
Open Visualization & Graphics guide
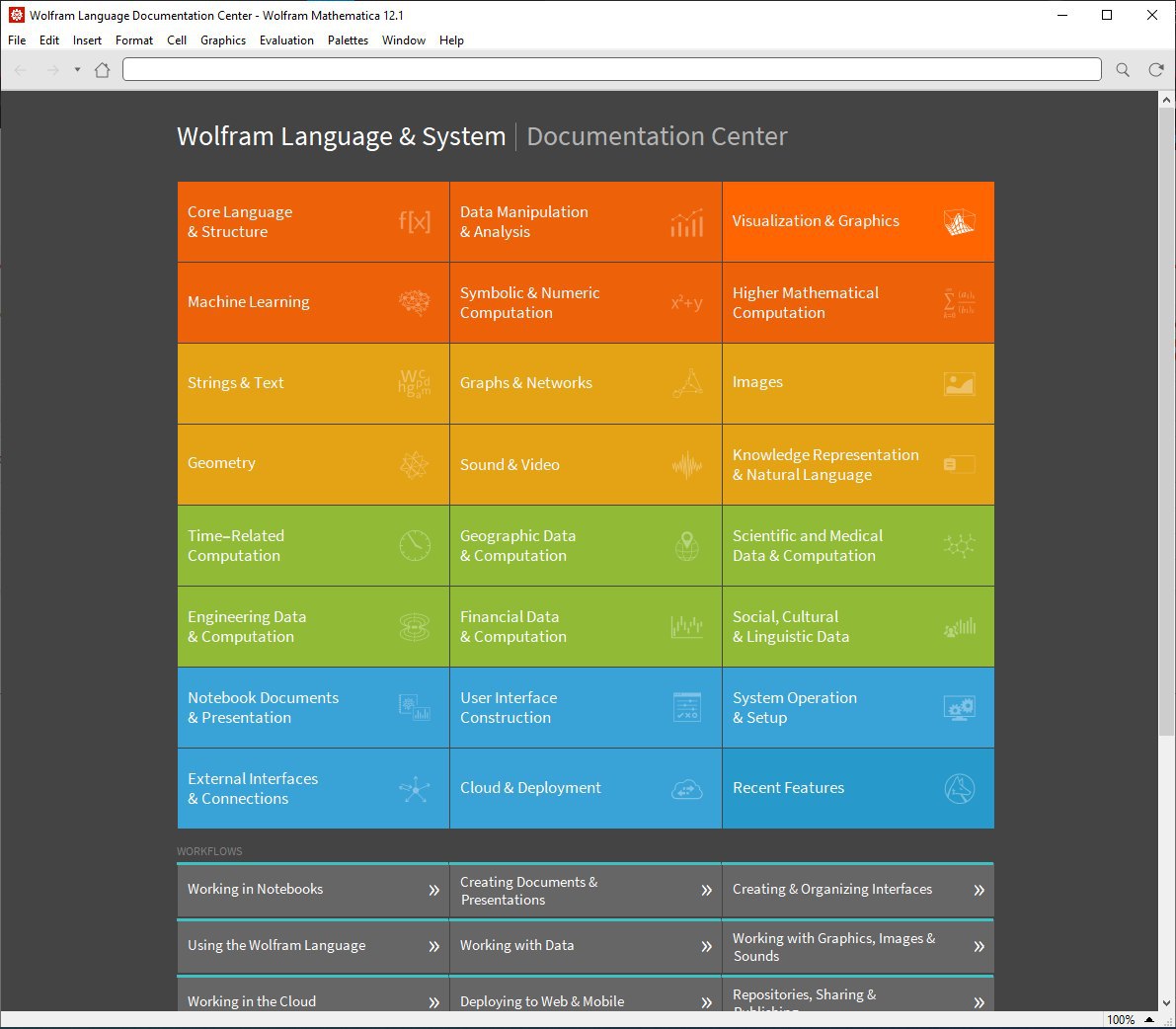(858, 222)
